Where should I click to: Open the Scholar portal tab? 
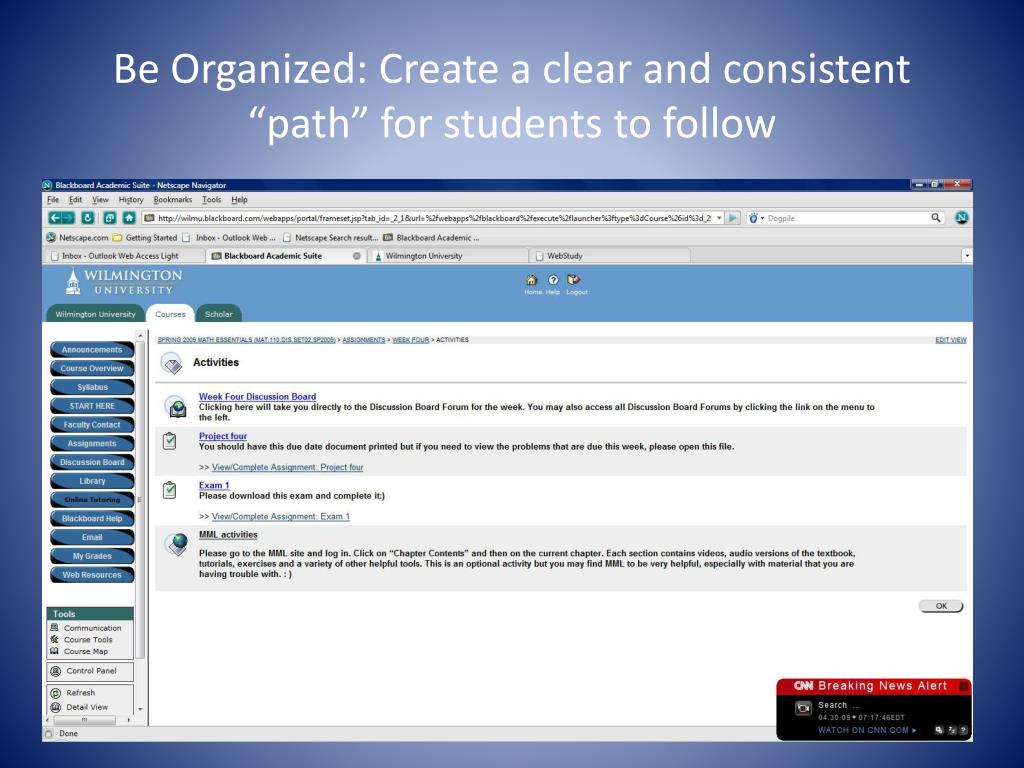pyautogui.click(x=218, y=314)
